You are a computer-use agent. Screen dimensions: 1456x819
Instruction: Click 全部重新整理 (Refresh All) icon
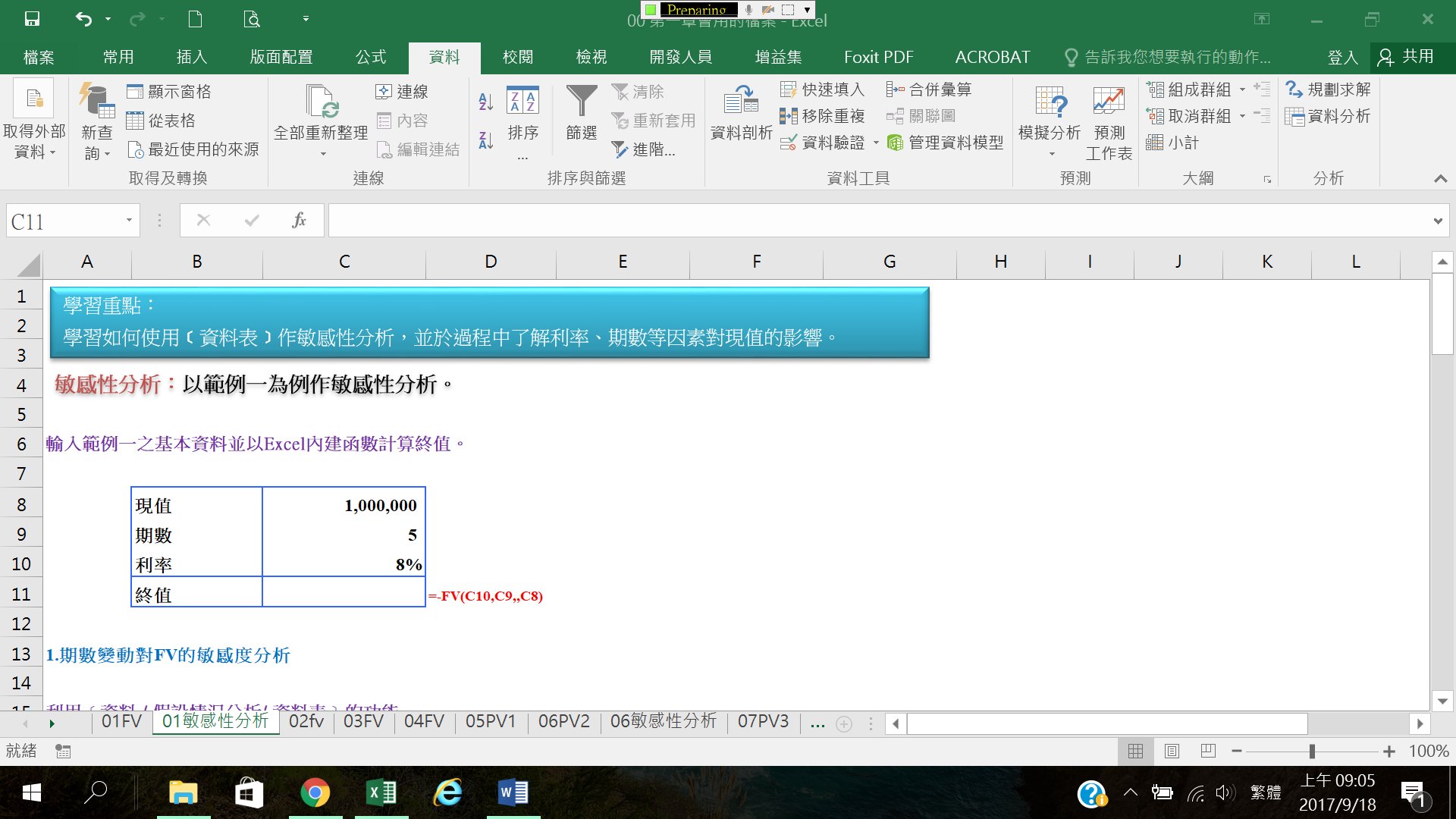click(321, 102)
